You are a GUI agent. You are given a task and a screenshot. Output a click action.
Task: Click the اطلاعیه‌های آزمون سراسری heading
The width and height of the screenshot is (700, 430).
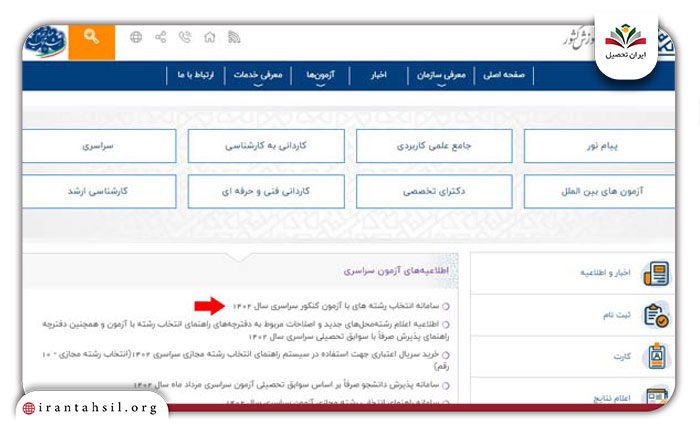pos(396,271)
